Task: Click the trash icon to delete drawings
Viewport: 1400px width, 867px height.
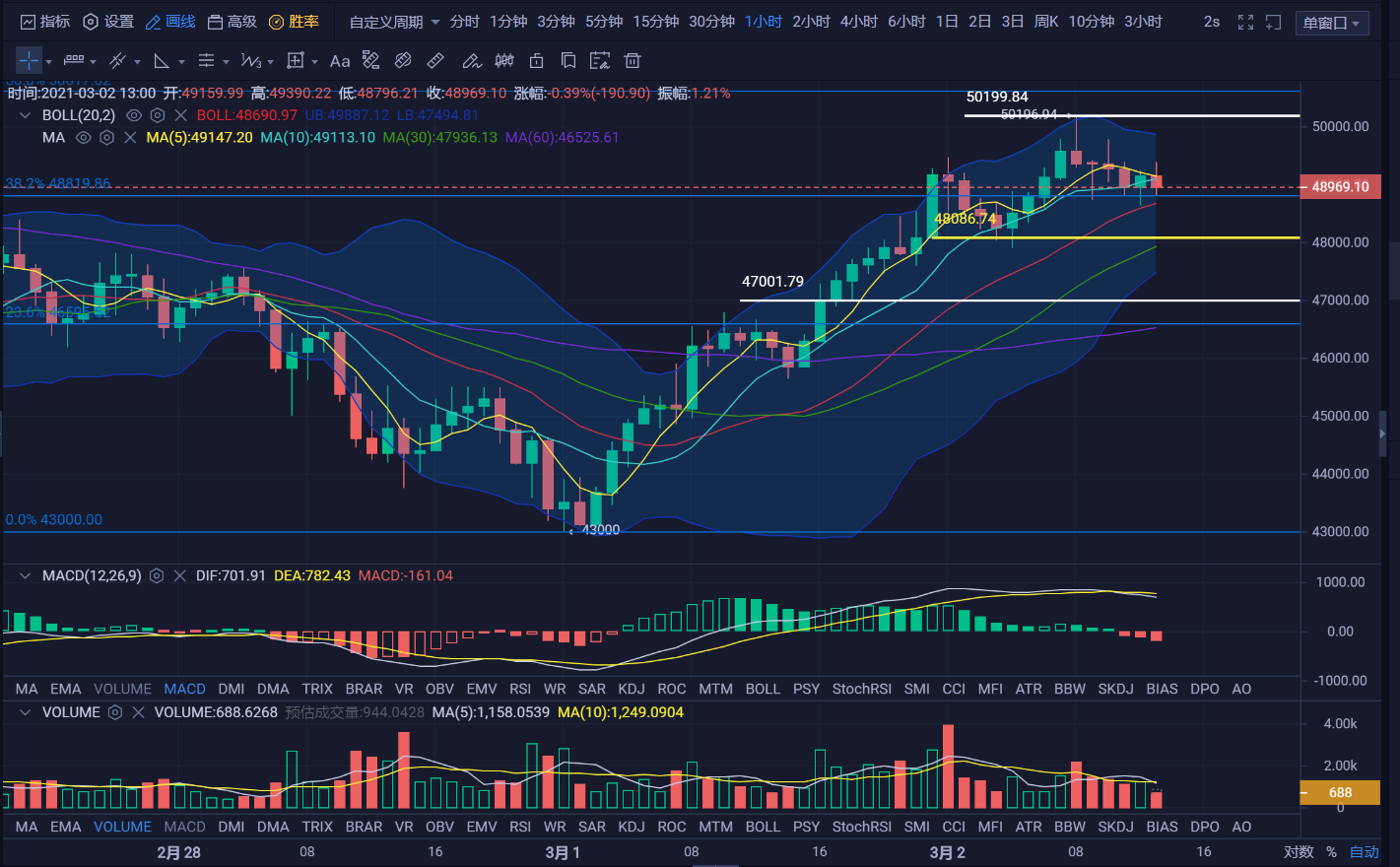Action: pos(633,61)
